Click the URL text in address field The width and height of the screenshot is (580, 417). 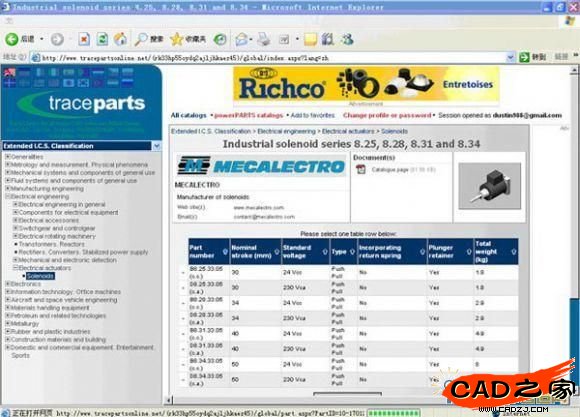point(185,58)
